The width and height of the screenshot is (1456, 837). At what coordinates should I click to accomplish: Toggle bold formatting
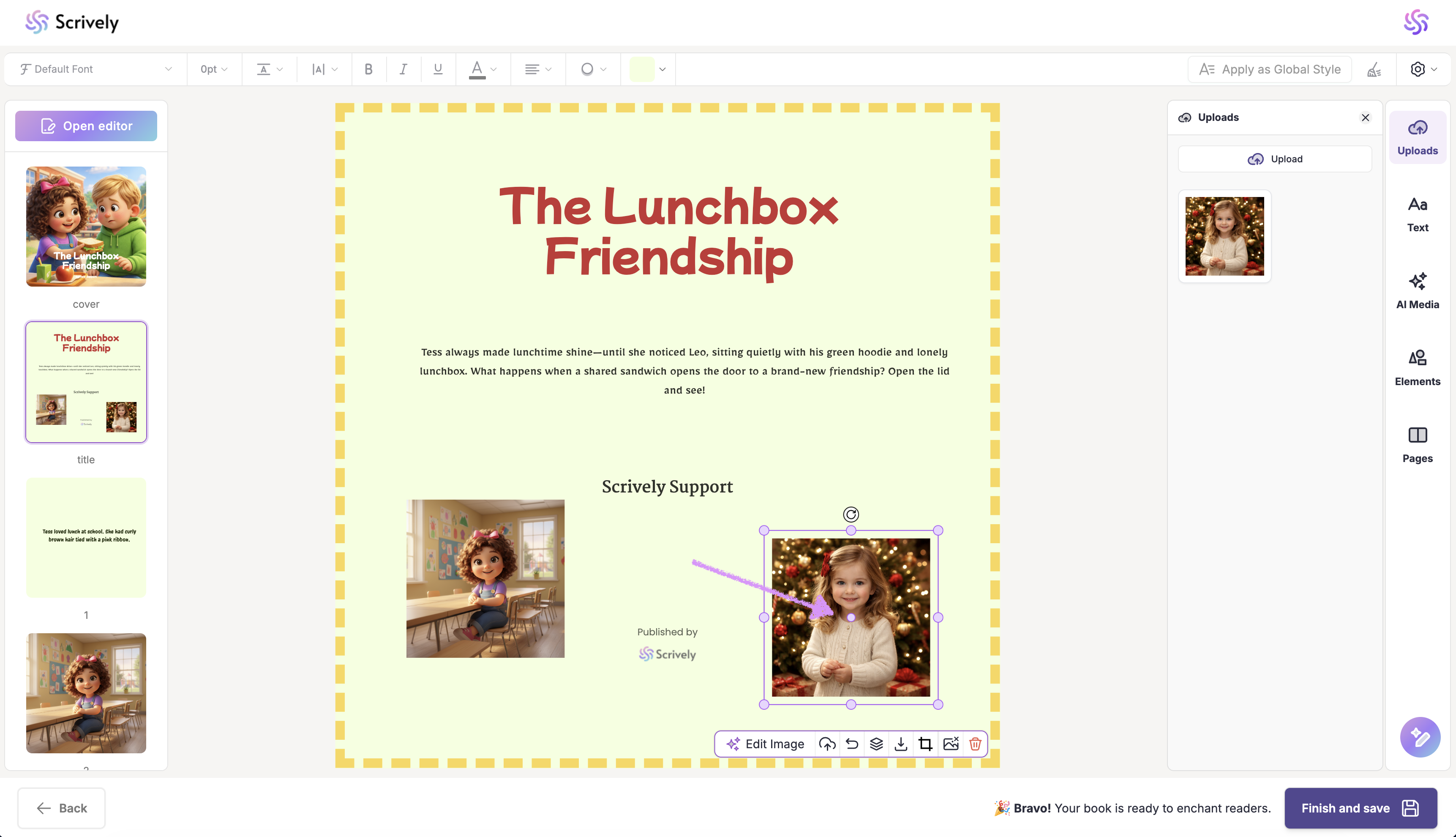[368, 70]
